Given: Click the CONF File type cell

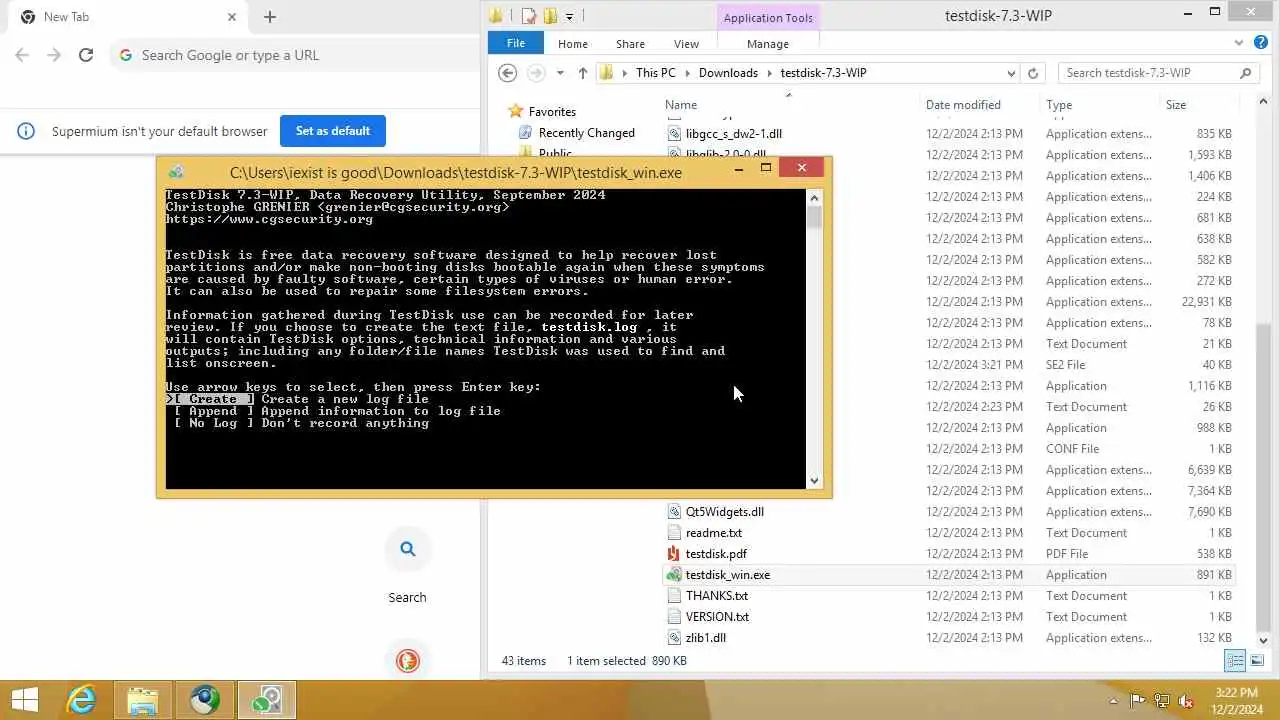Looking at the screenshot, I should (x=1072, y=449).
